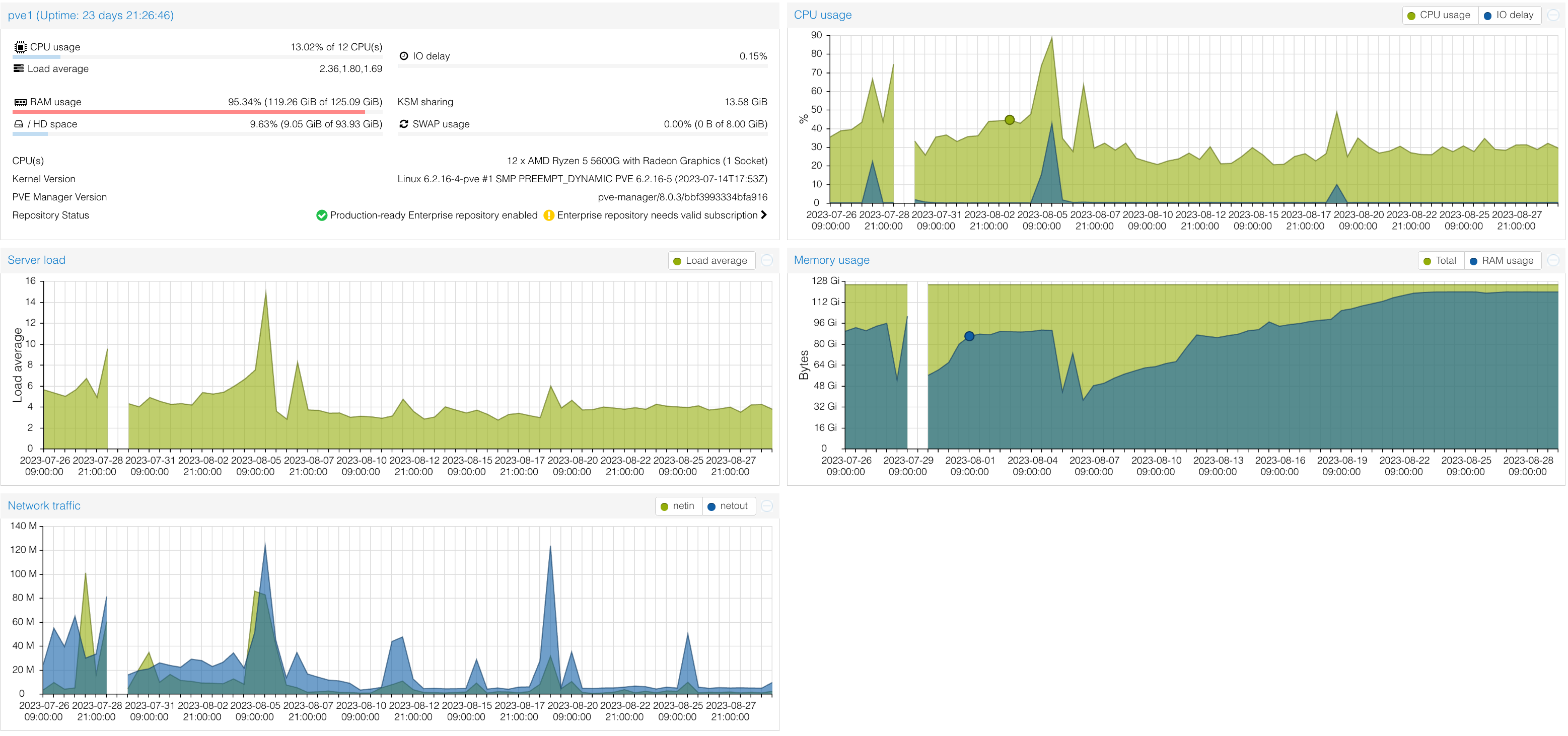Click the Linux 6.2.16-4-pve kernel version text
This screenshot has width=1568, height=736.
coord(583,179)
